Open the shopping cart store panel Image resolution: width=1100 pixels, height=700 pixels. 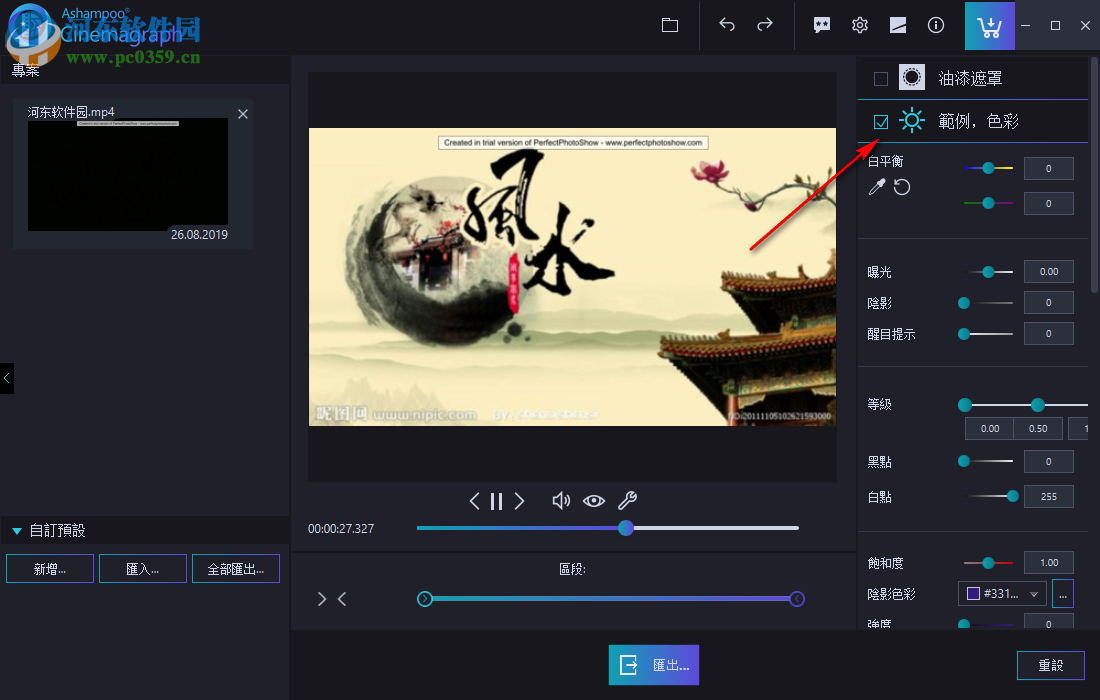pos(989,25)
